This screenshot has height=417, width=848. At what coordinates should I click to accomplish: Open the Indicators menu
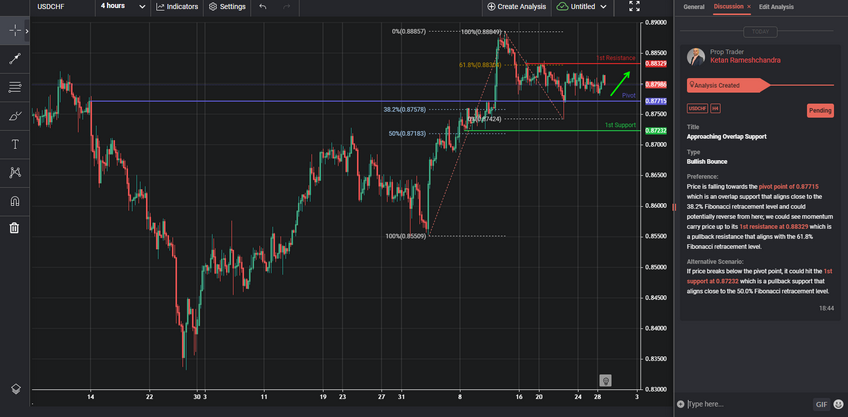177,6
